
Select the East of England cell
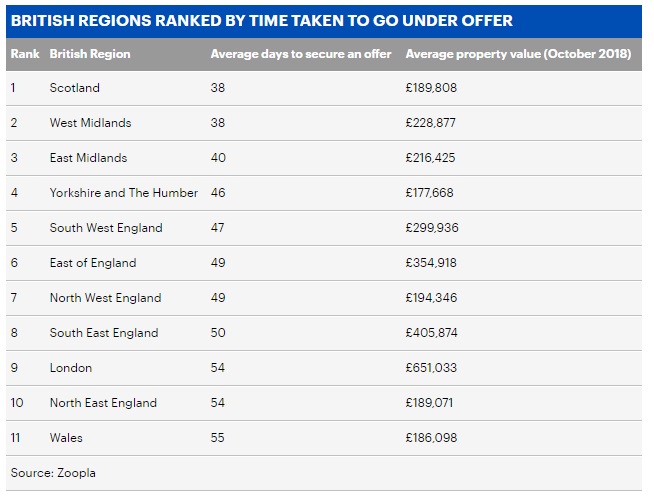pyautogui.click(x=93, y=263)
